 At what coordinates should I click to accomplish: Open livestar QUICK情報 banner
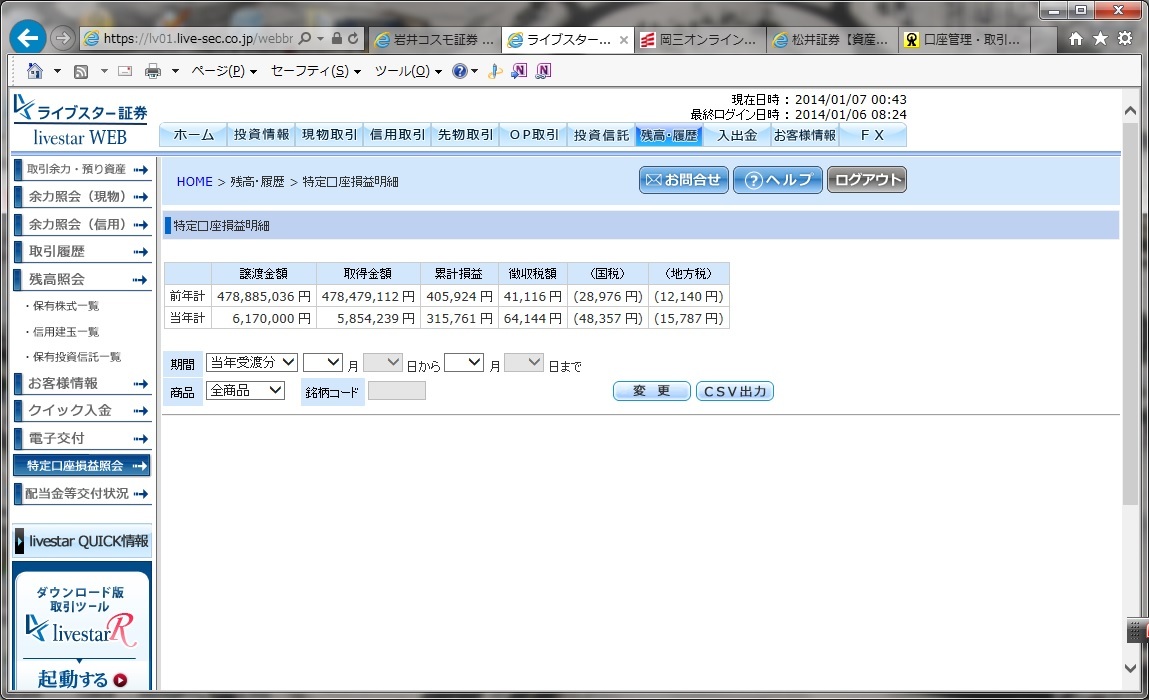click(x=82, y=541)
